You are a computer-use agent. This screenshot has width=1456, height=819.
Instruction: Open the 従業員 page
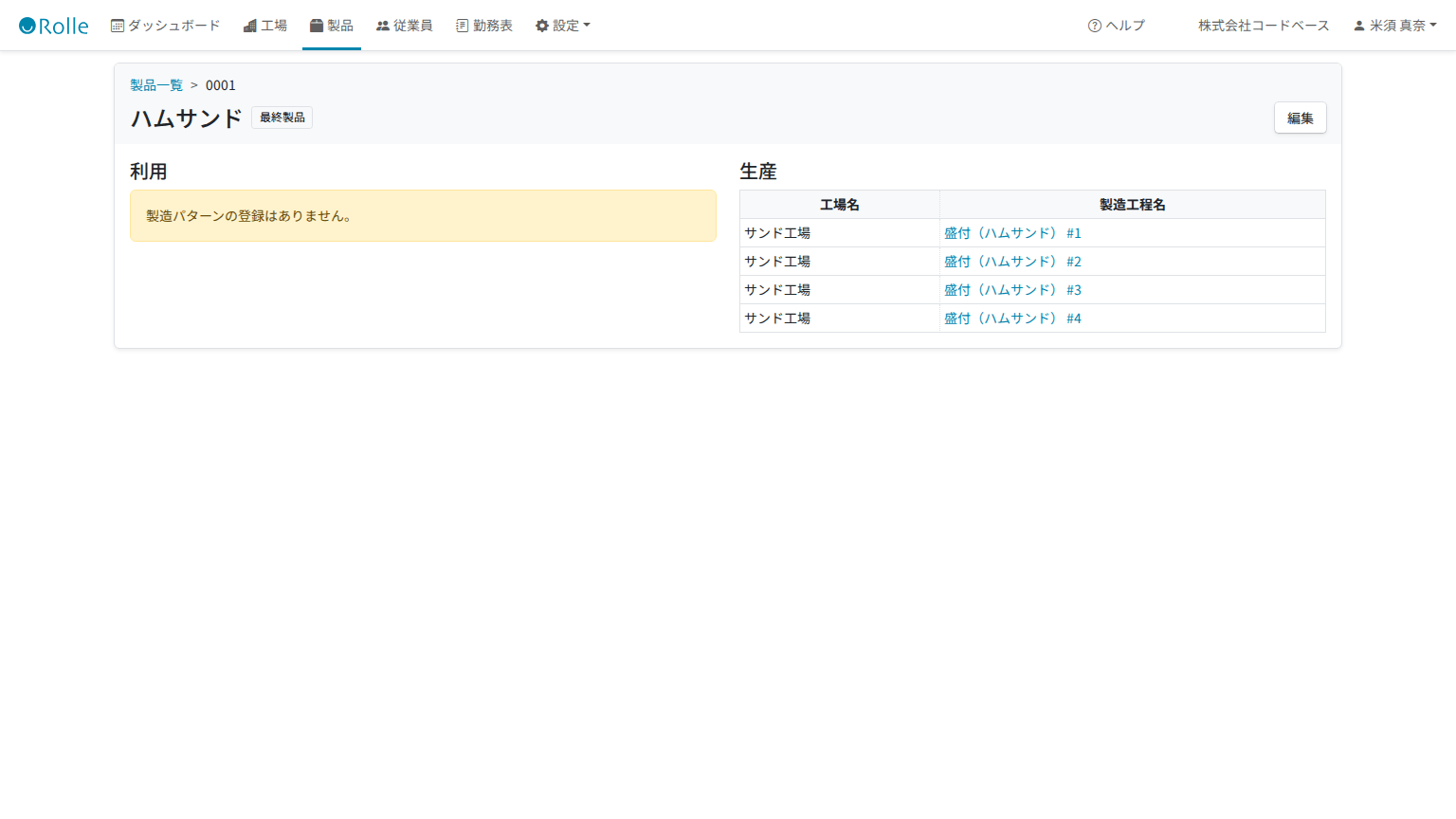(405, 26)
